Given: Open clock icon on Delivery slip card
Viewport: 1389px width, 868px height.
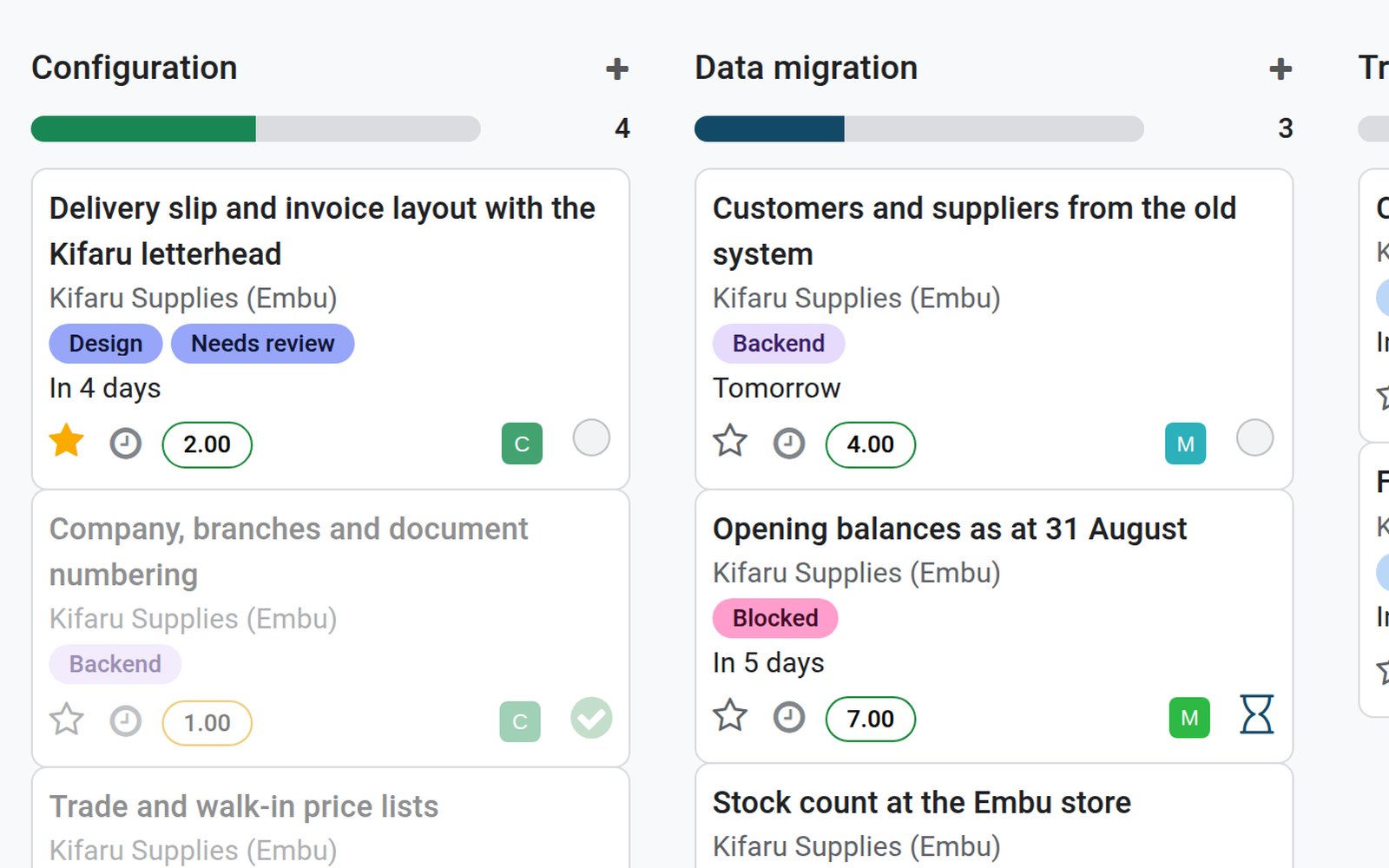Looking at the screenshot, I should [x=126, y=444].
